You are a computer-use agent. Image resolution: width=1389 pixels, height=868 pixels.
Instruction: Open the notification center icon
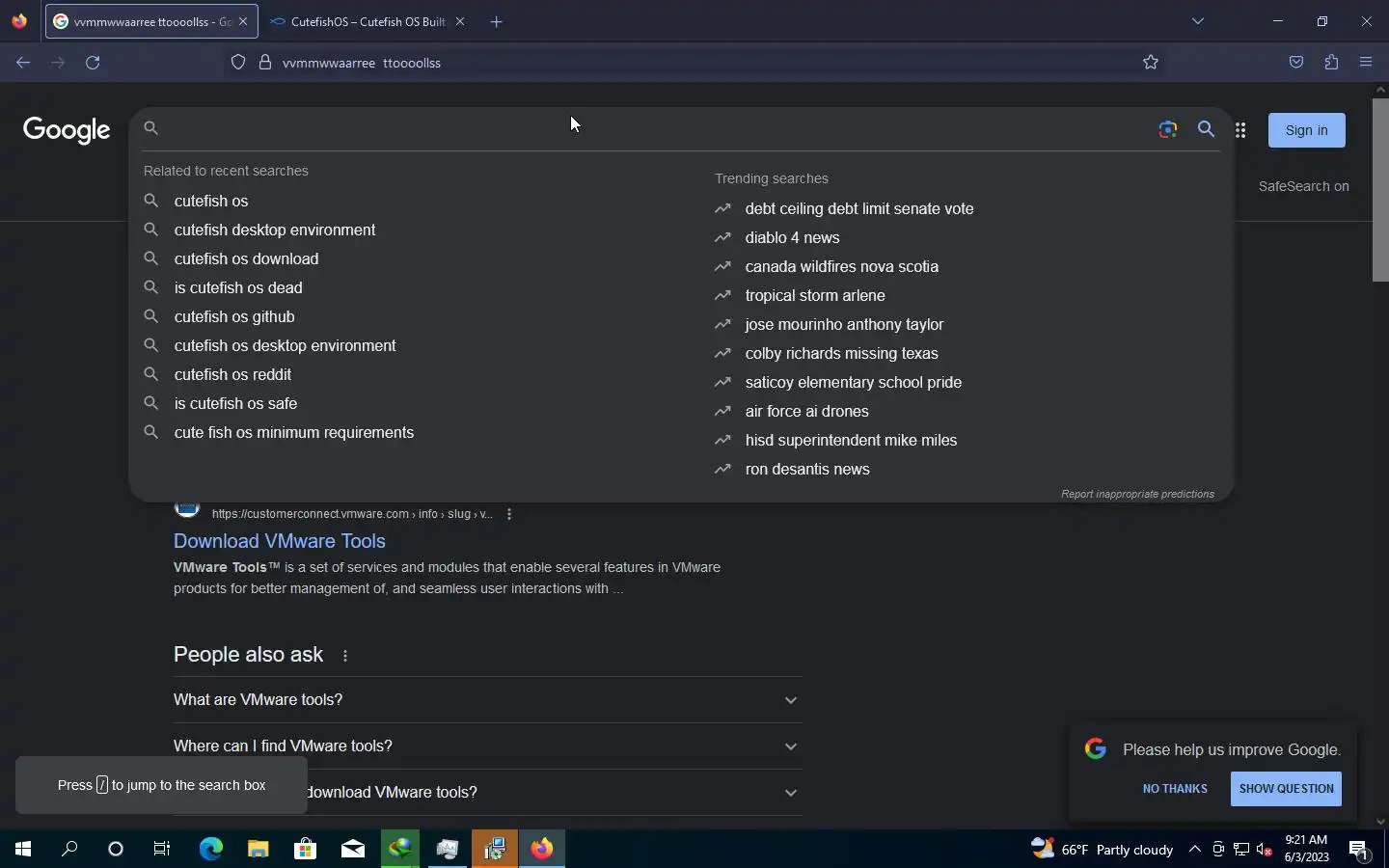pos(1359,850)
